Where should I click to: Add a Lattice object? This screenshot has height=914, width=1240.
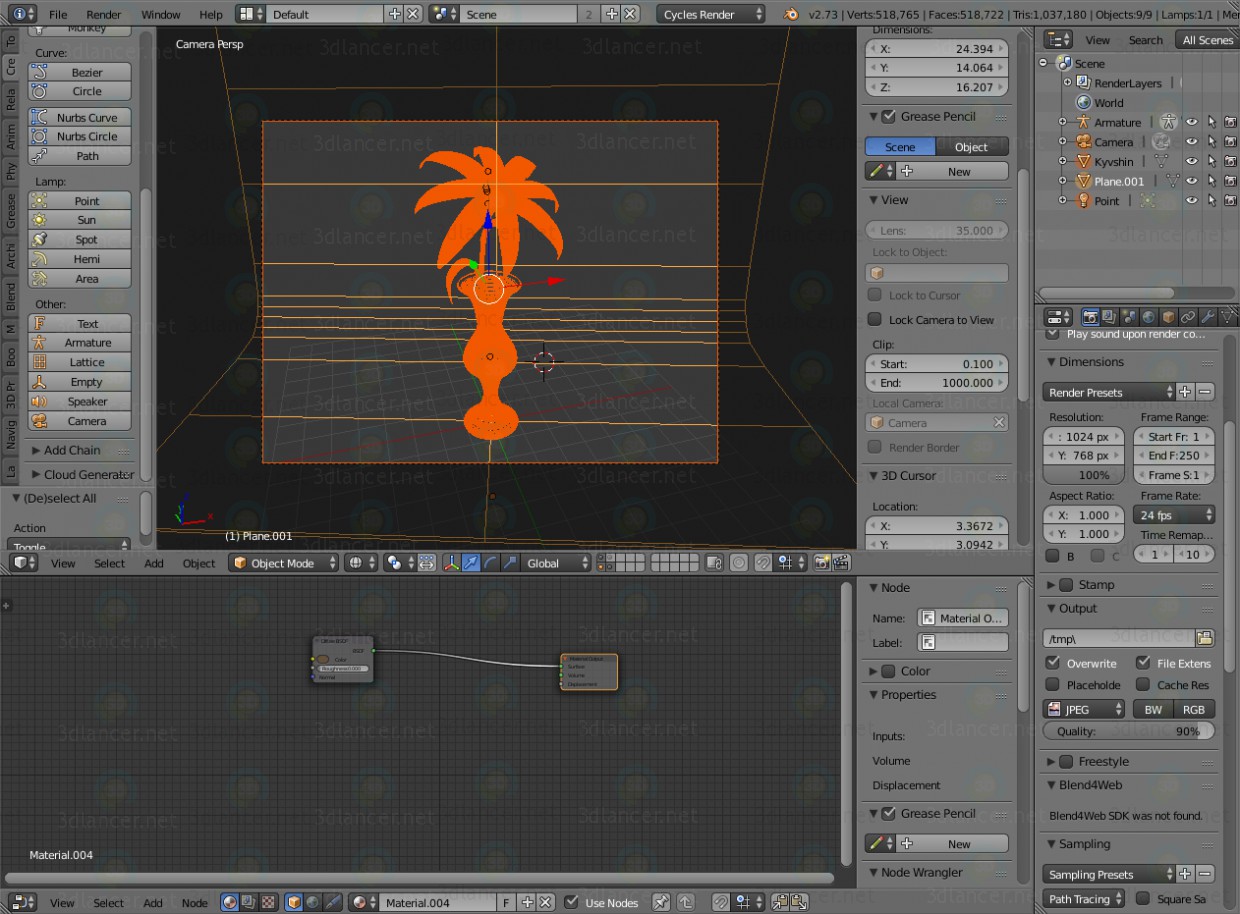[x=80, y=362]
